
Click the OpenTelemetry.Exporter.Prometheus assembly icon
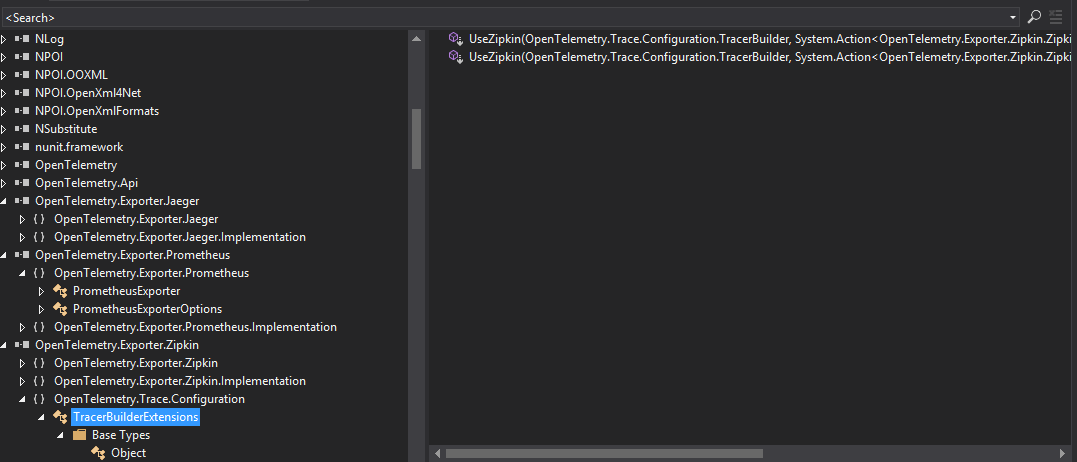[23, 255]
